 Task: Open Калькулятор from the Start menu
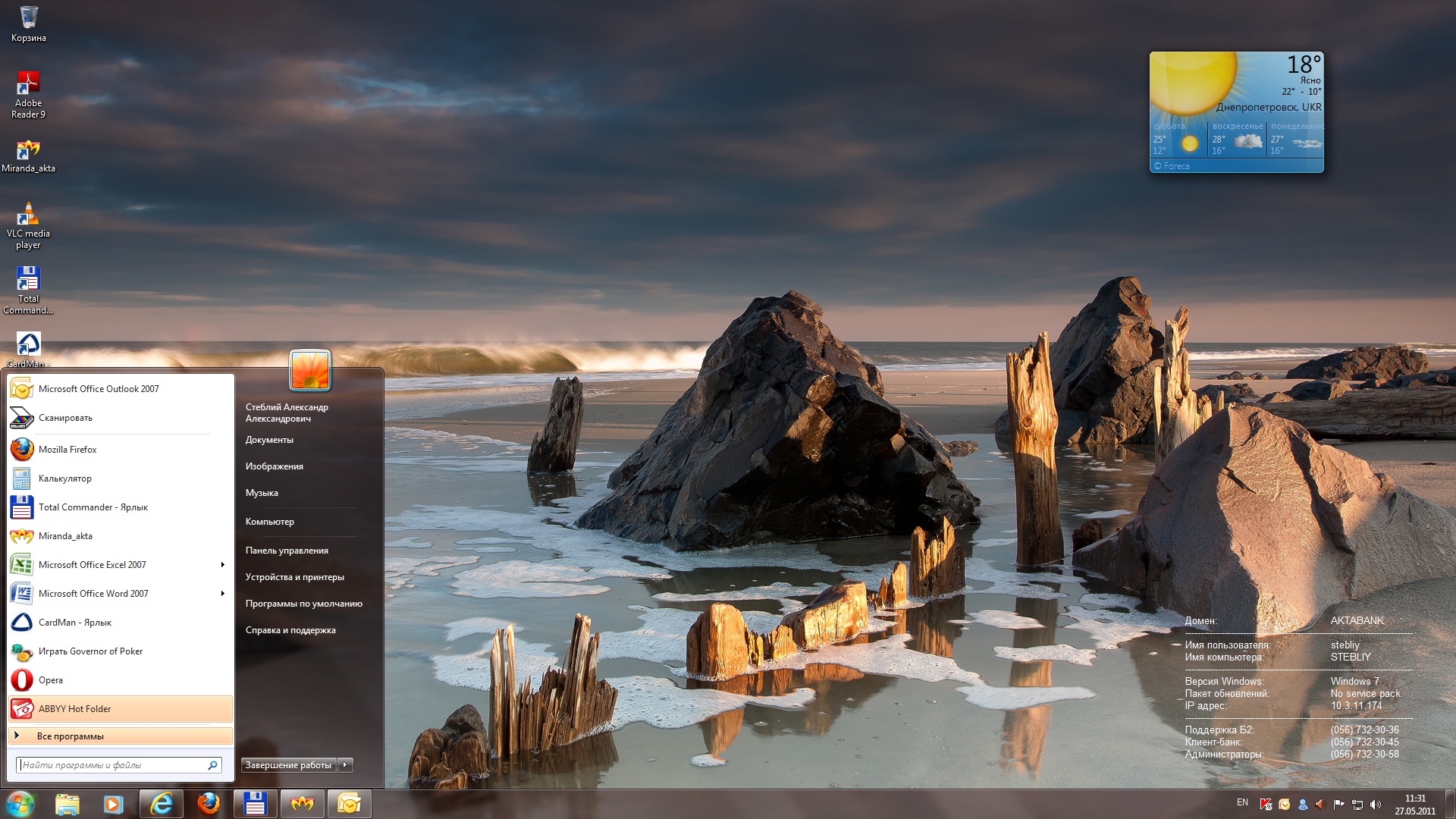[121, 479]
